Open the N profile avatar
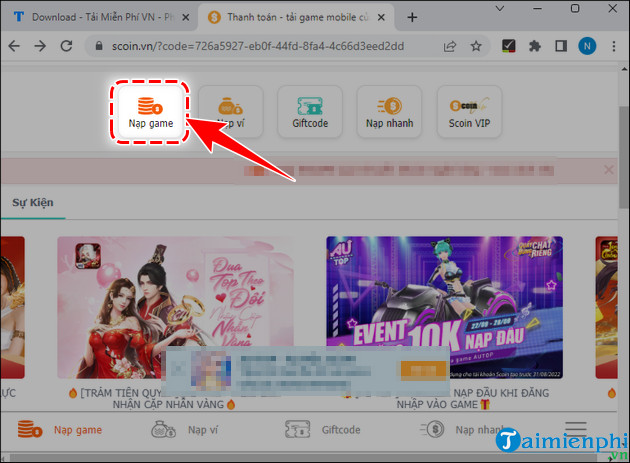This screenshot has width=630, height=463. pos(587,46)
